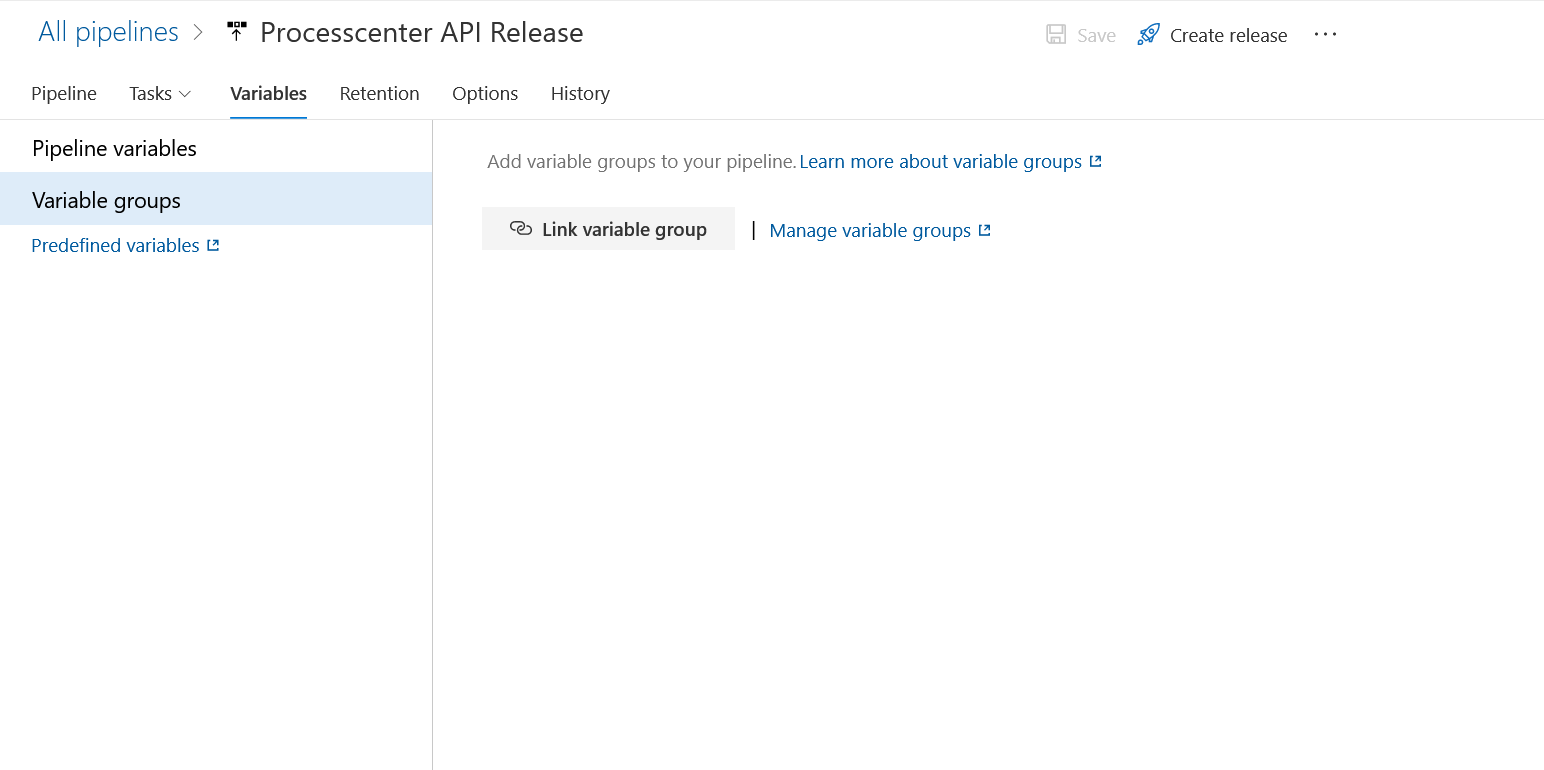Select the Variables tab
Screen dimensions: 1544x770
(268, 93)
